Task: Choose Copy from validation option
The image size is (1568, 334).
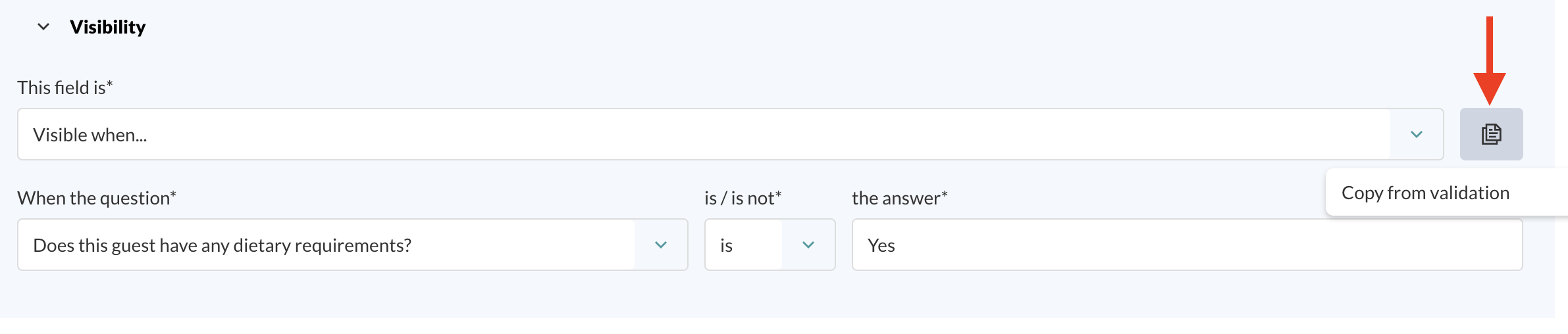Action: [1425, 193]
